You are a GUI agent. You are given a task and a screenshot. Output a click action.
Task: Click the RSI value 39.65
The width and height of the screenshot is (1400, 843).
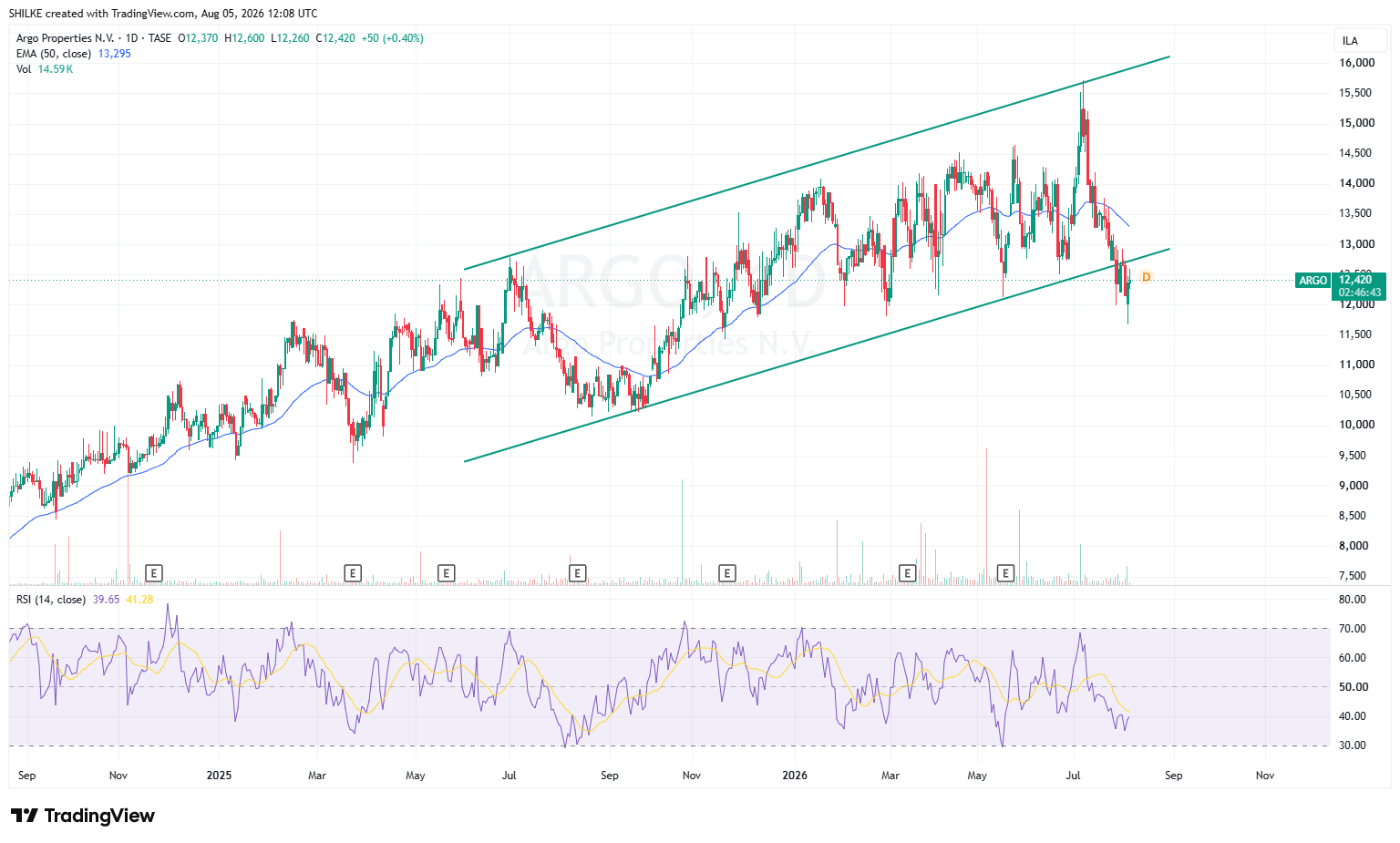106,600
